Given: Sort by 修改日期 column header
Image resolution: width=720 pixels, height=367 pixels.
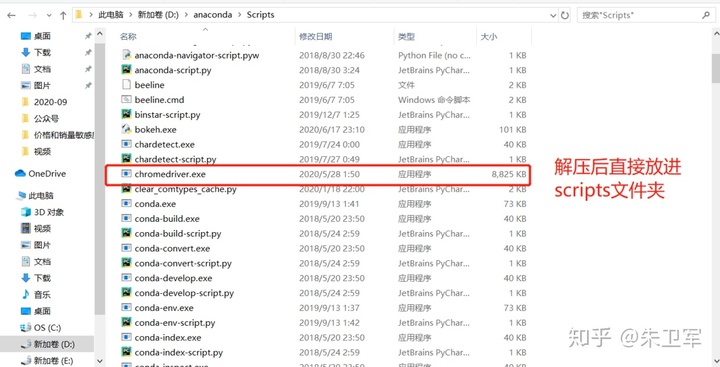Looking at the screenshot, I should click(x=315, y=37).
